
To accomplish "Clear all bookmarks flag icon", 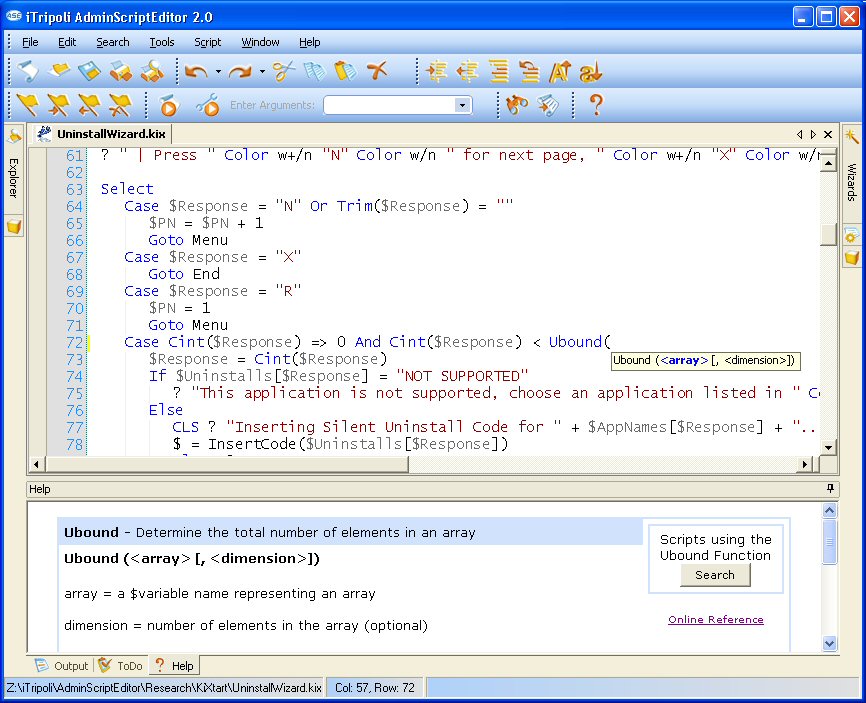I will point(120,104).
